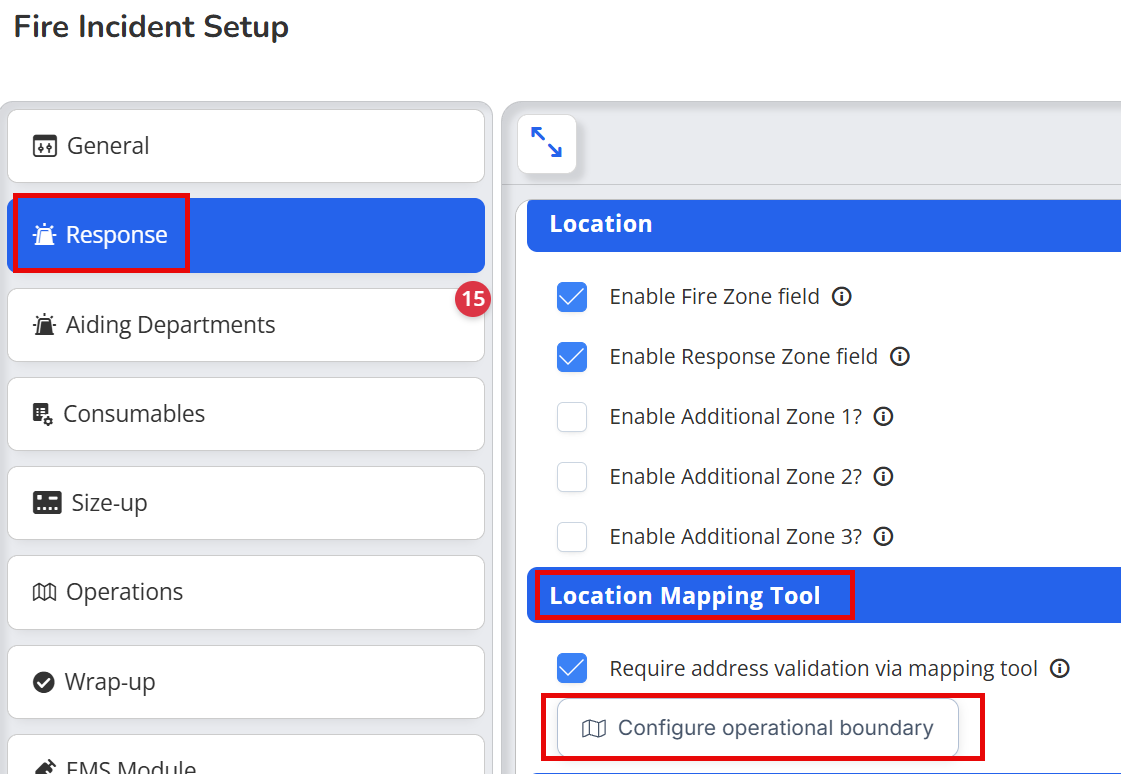The width and height of the screenshot is (1121, 774).
Task: Switch to the Size-up tab
Action: click(246, 503)
